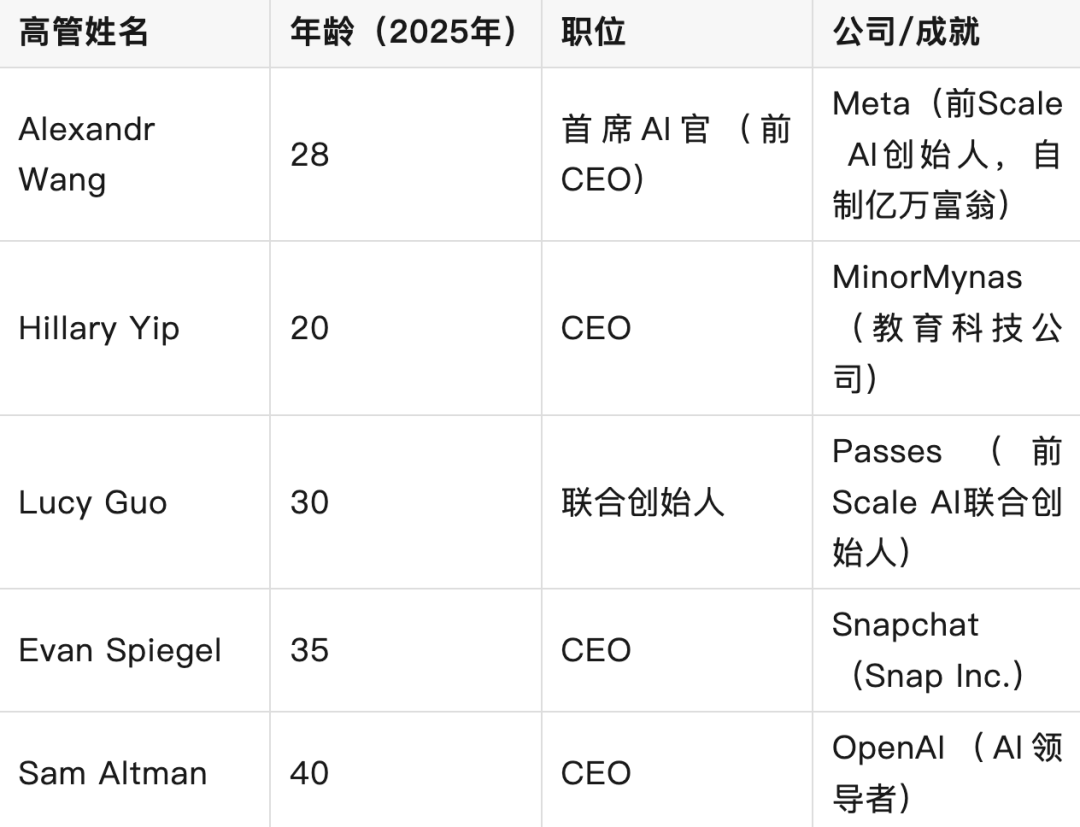The width and height of the screenshot is (1080, 827).
Task: Click the 公司/成就 column header
Action: tap(906, 32)
